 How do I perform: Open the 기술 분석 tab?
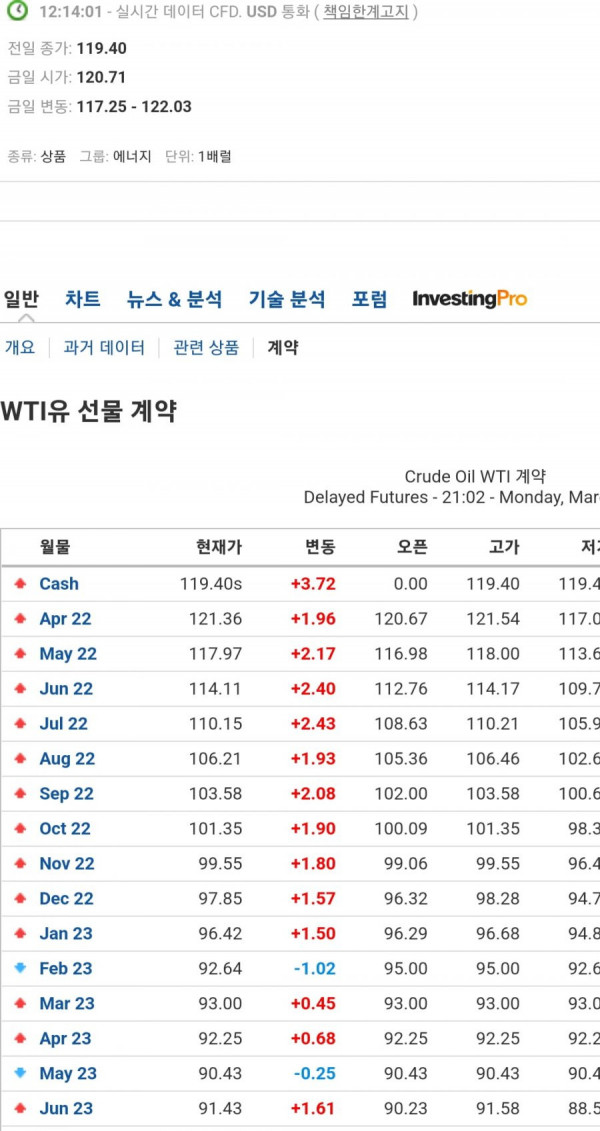point(287,299)
